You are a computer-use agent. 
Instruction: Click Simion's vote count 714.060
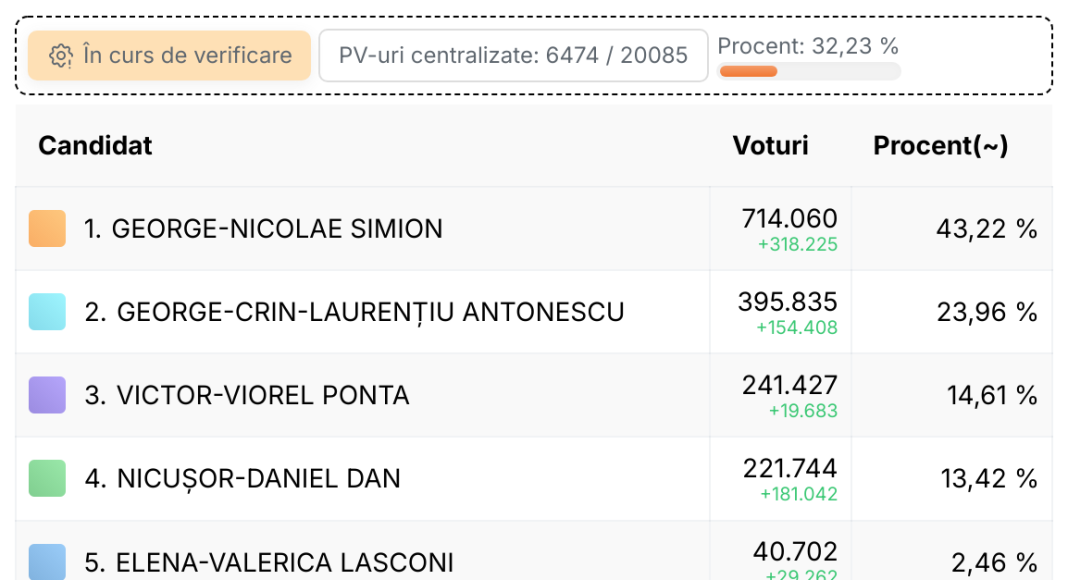(x=789, y=219)
